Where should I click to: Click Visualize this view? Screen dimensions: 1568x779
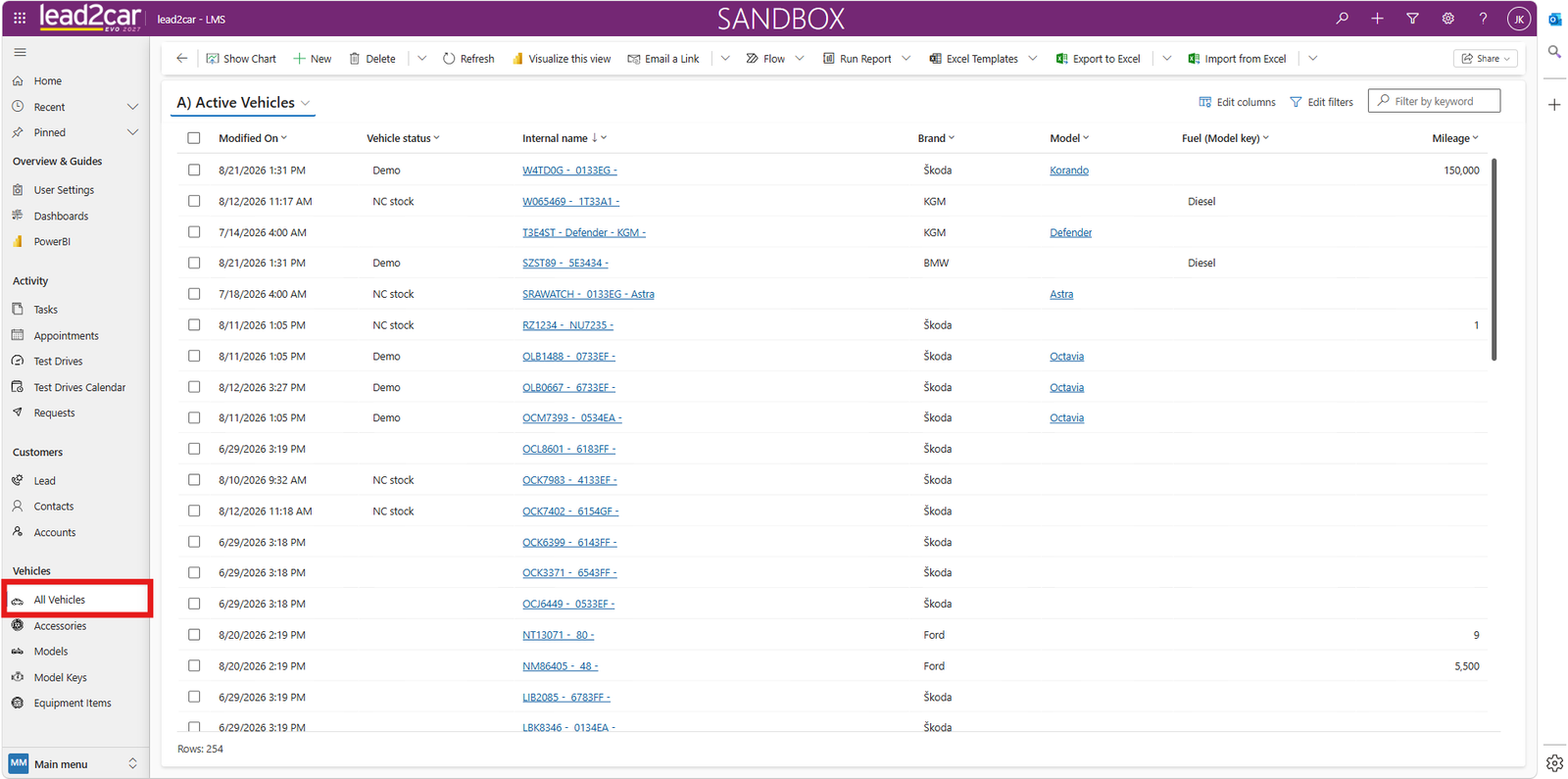561,59
